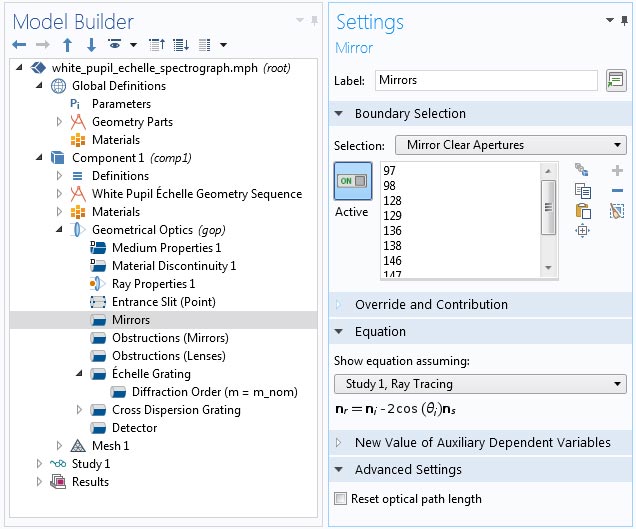Viewport: 636px width, 529px height.
Task: Click the Label text field containing Mirrors
Action: [x=486, y=80]
